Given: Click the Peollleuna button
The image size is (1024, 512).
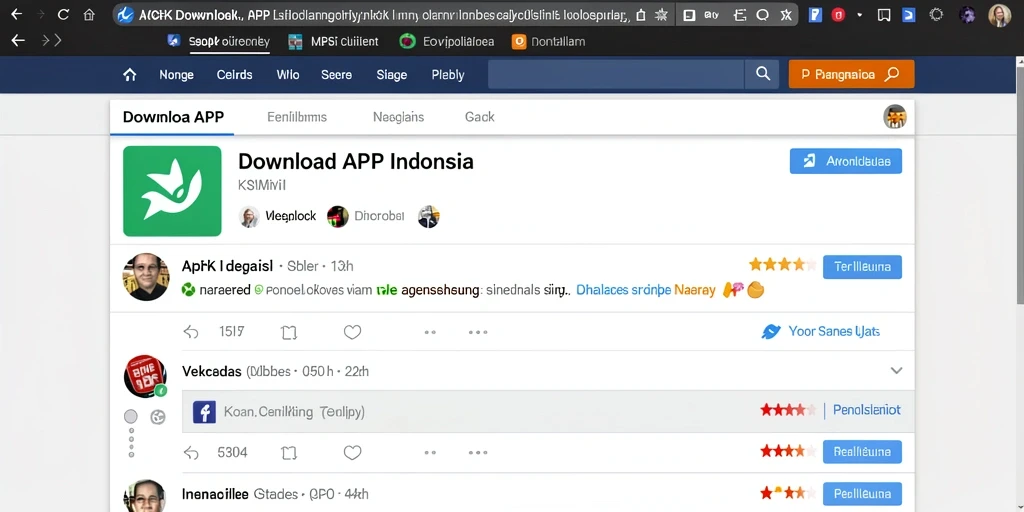Looking at the screenshot, I should (862, 494).
